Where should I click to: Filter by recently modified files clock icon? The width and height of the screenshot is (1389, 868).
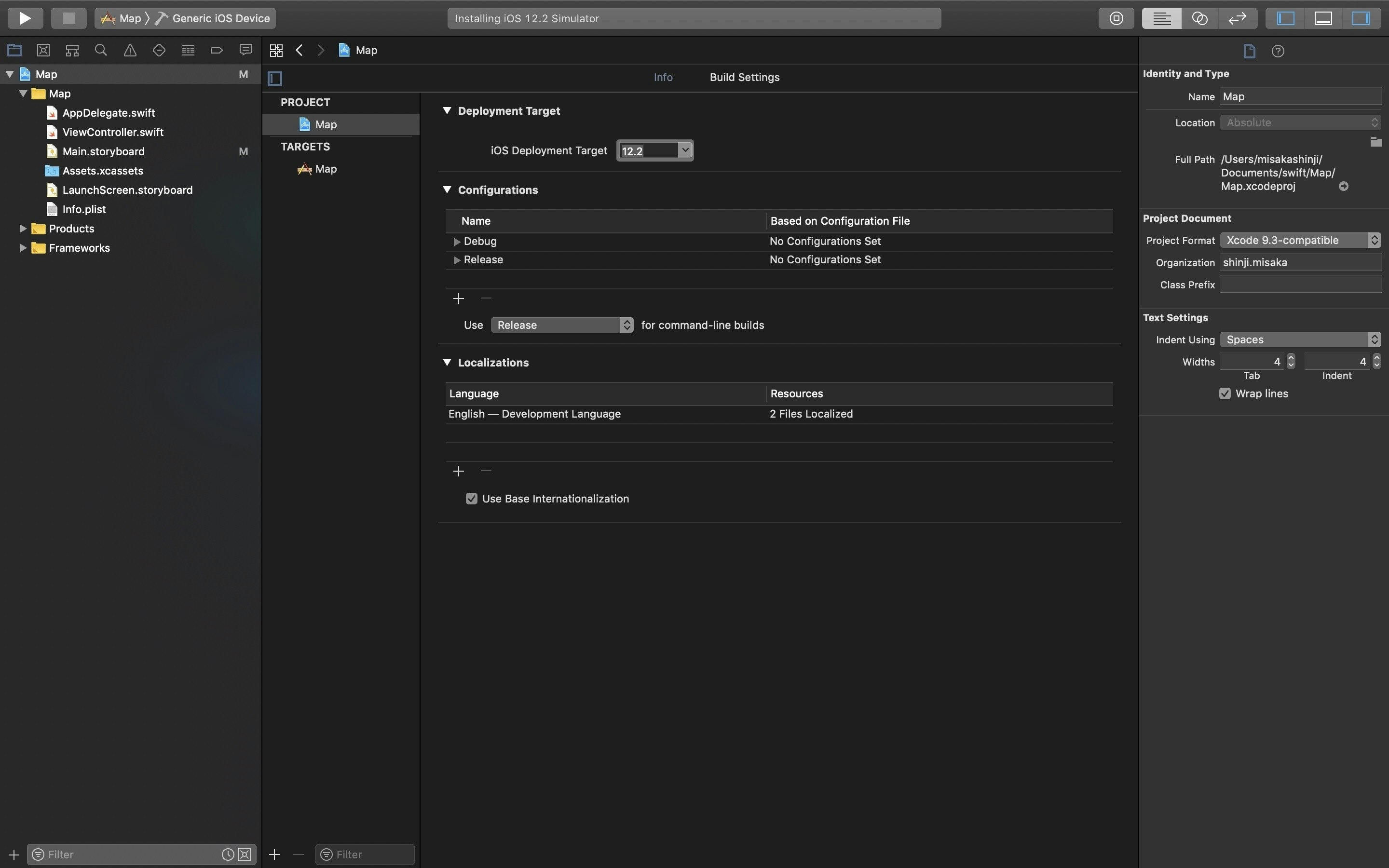(x=228, y=854)
